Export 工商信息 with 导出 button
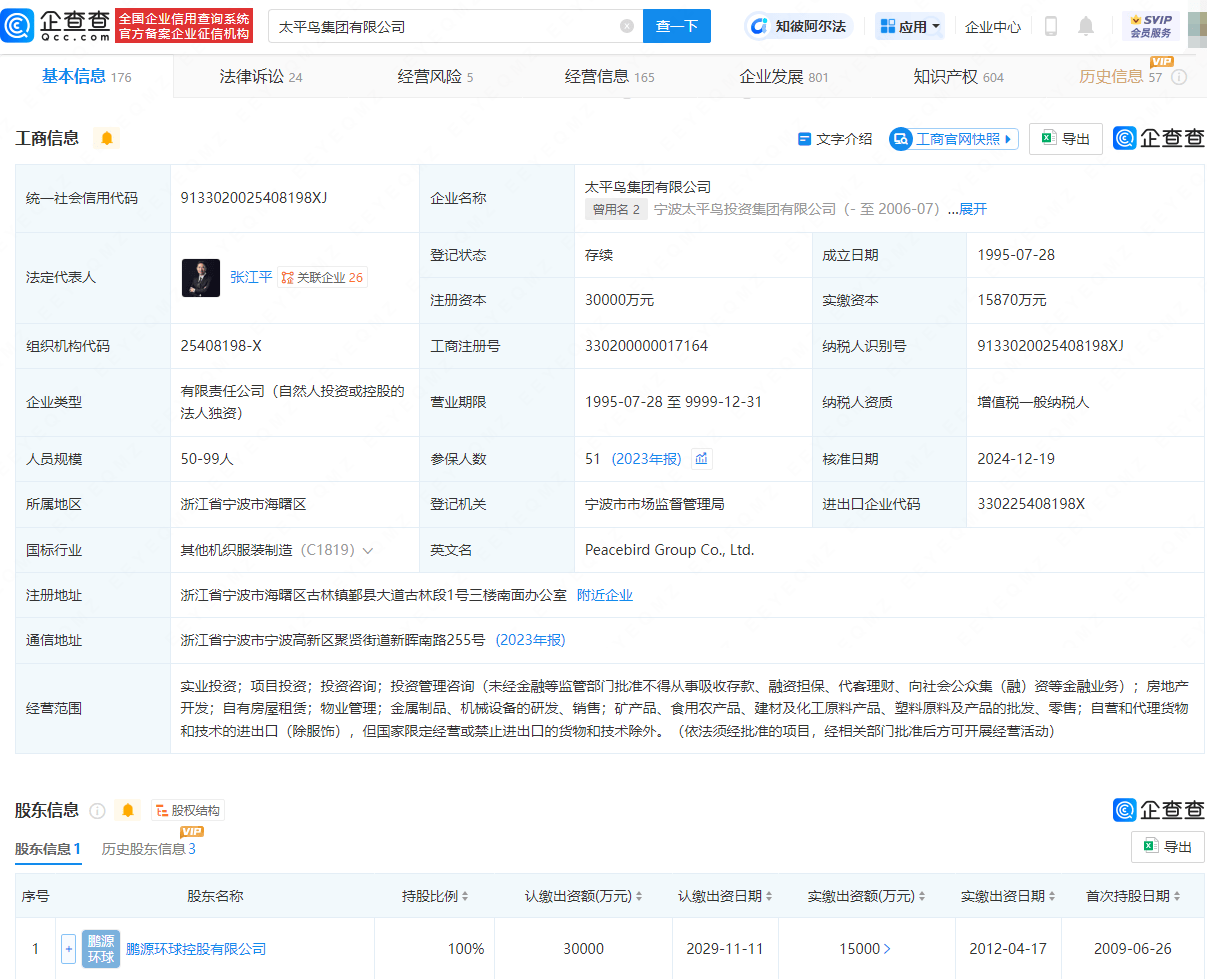The width and height of the screenshot is (1207, 979). [x=1066, y=139]
